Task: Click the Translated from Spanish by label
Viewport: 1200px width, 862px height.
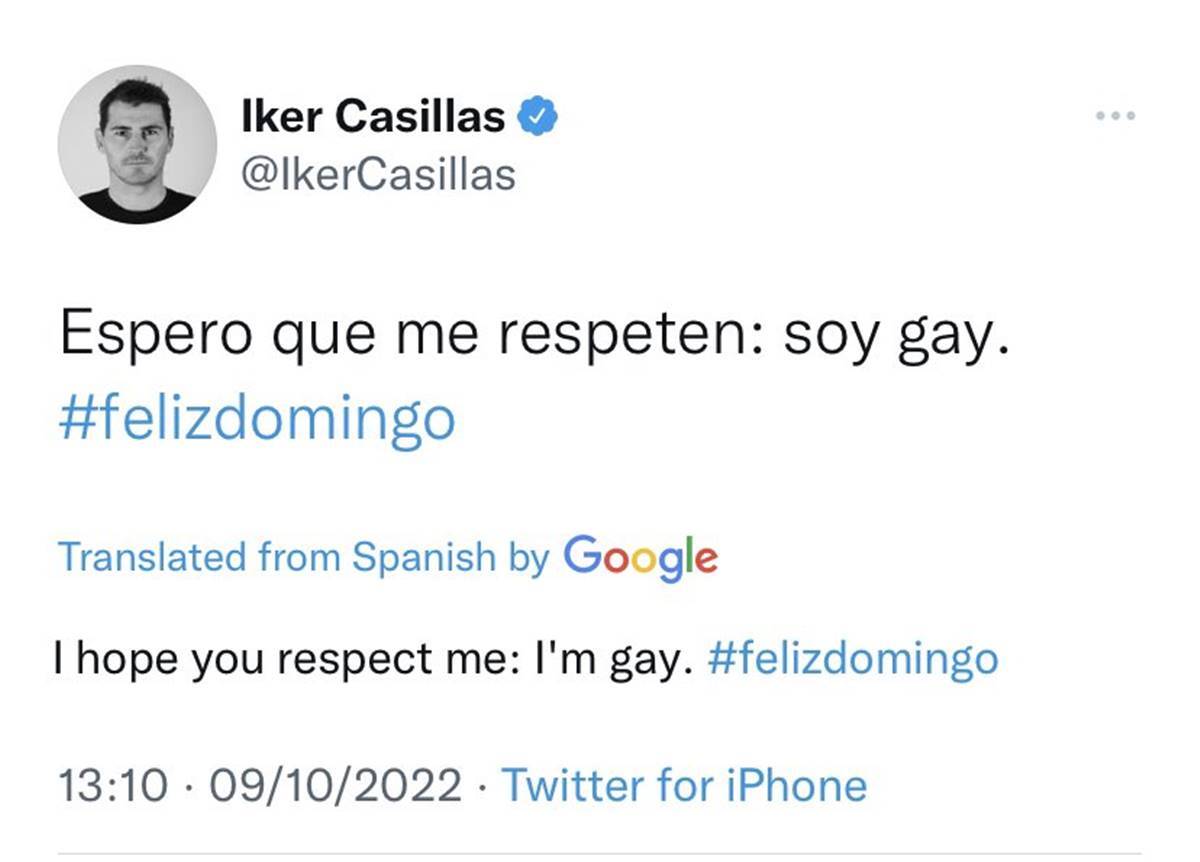Action: tap(304, 557)
